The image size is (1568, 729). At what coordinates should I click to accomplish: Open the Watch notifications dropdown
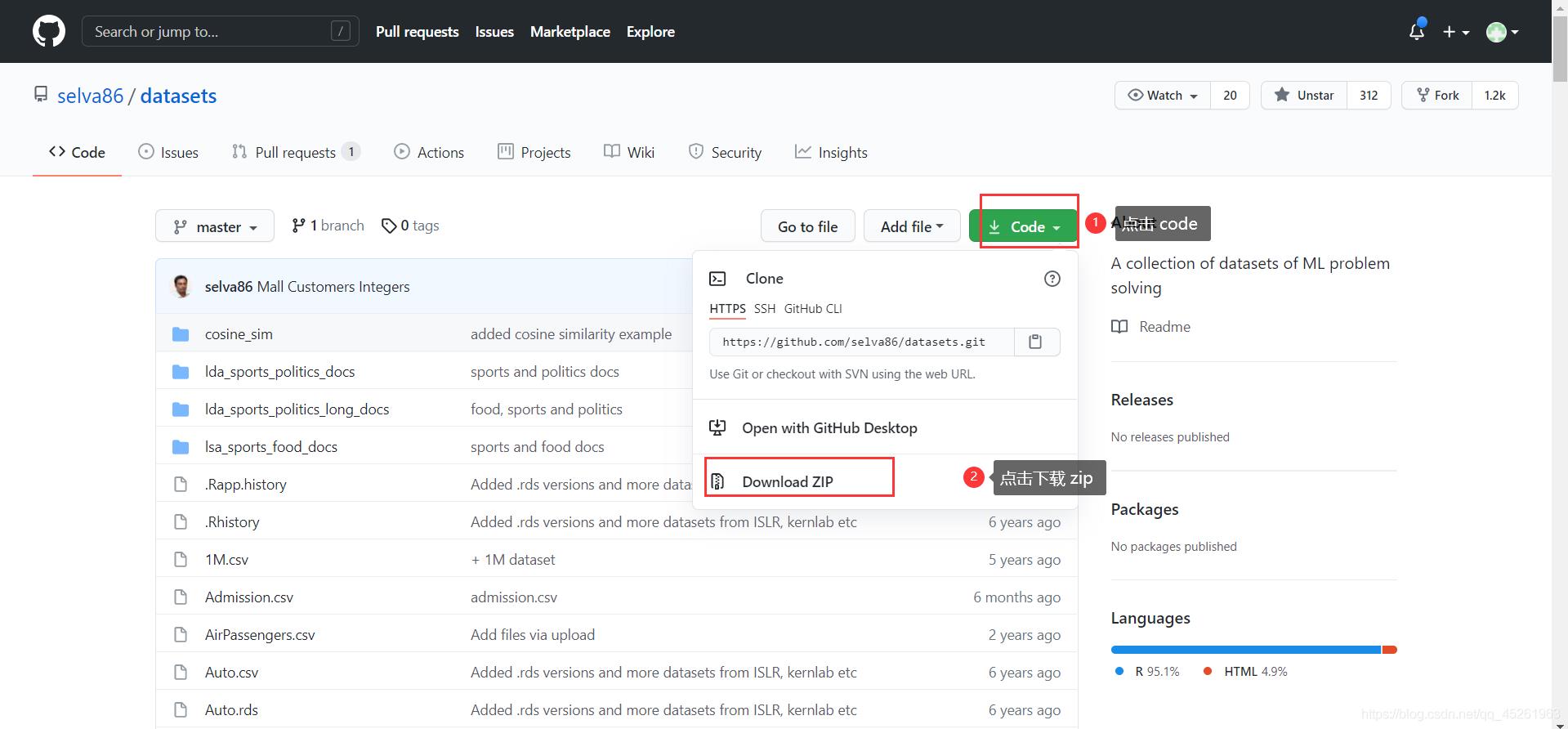click(1163, 96)
